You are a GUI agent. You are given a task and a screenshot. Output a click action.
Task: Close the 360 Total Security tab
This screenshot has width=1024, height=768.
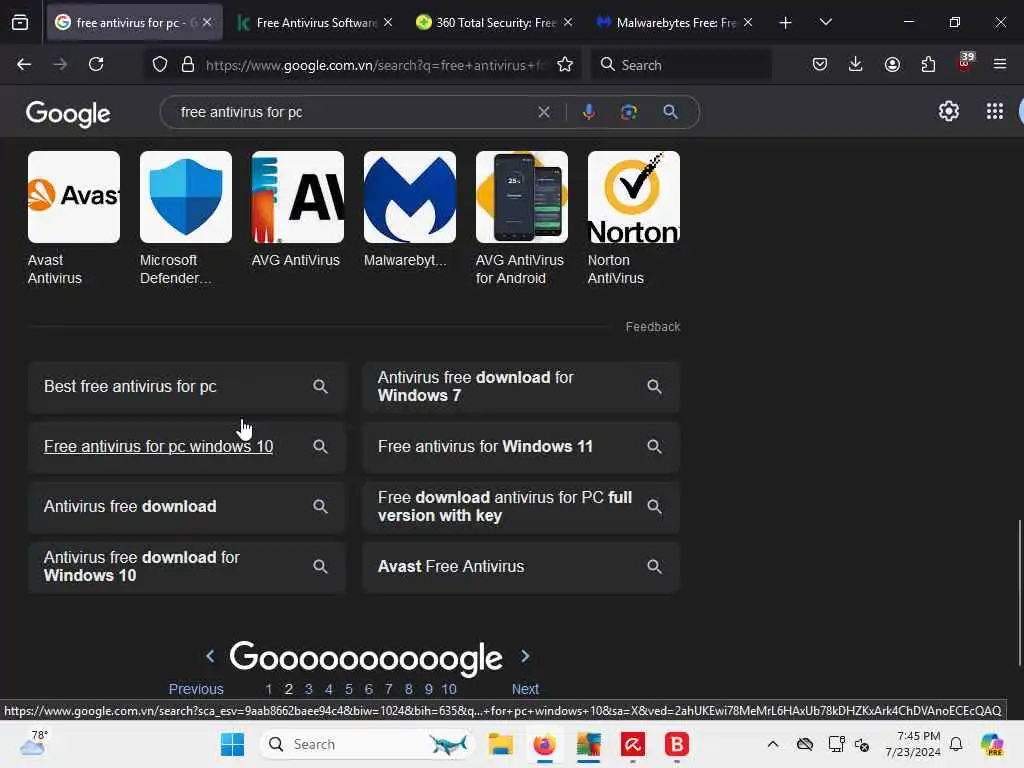click(x=568, y=23)
